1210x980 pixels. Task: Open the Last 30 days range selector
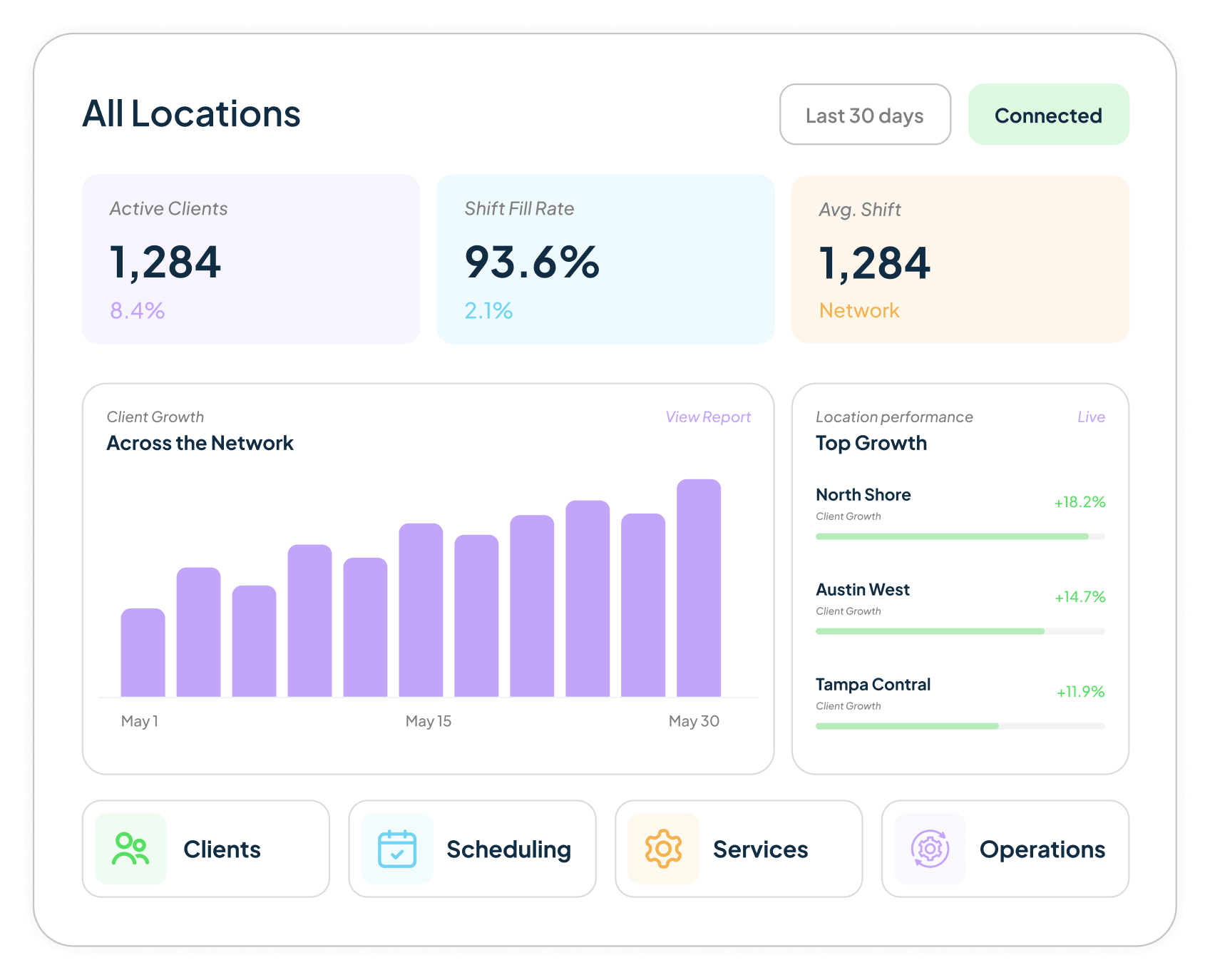click(865, 115)
